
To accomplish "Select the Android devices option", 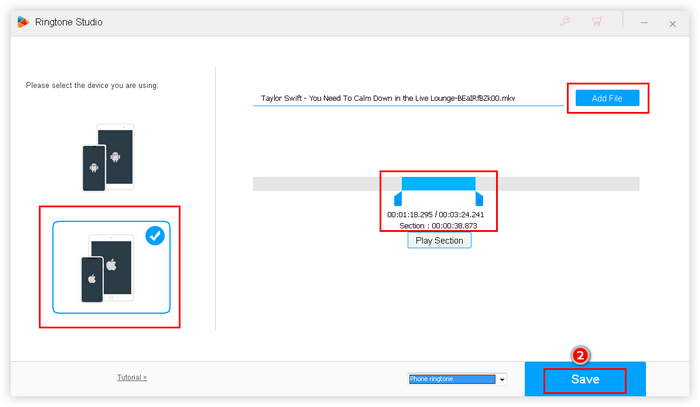I will point(108,158).
